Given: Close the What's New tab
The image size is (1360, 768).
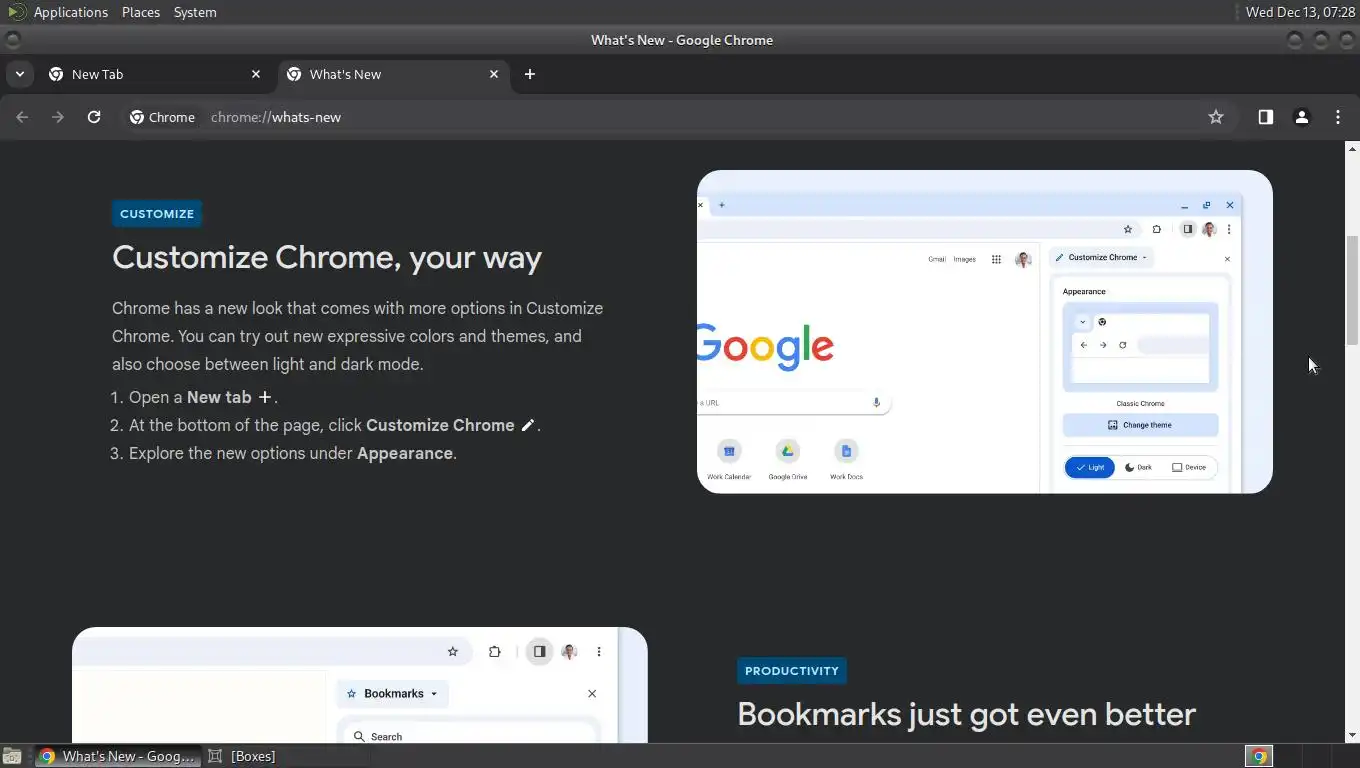Looking at the screenshot, I should pos(494,74).
